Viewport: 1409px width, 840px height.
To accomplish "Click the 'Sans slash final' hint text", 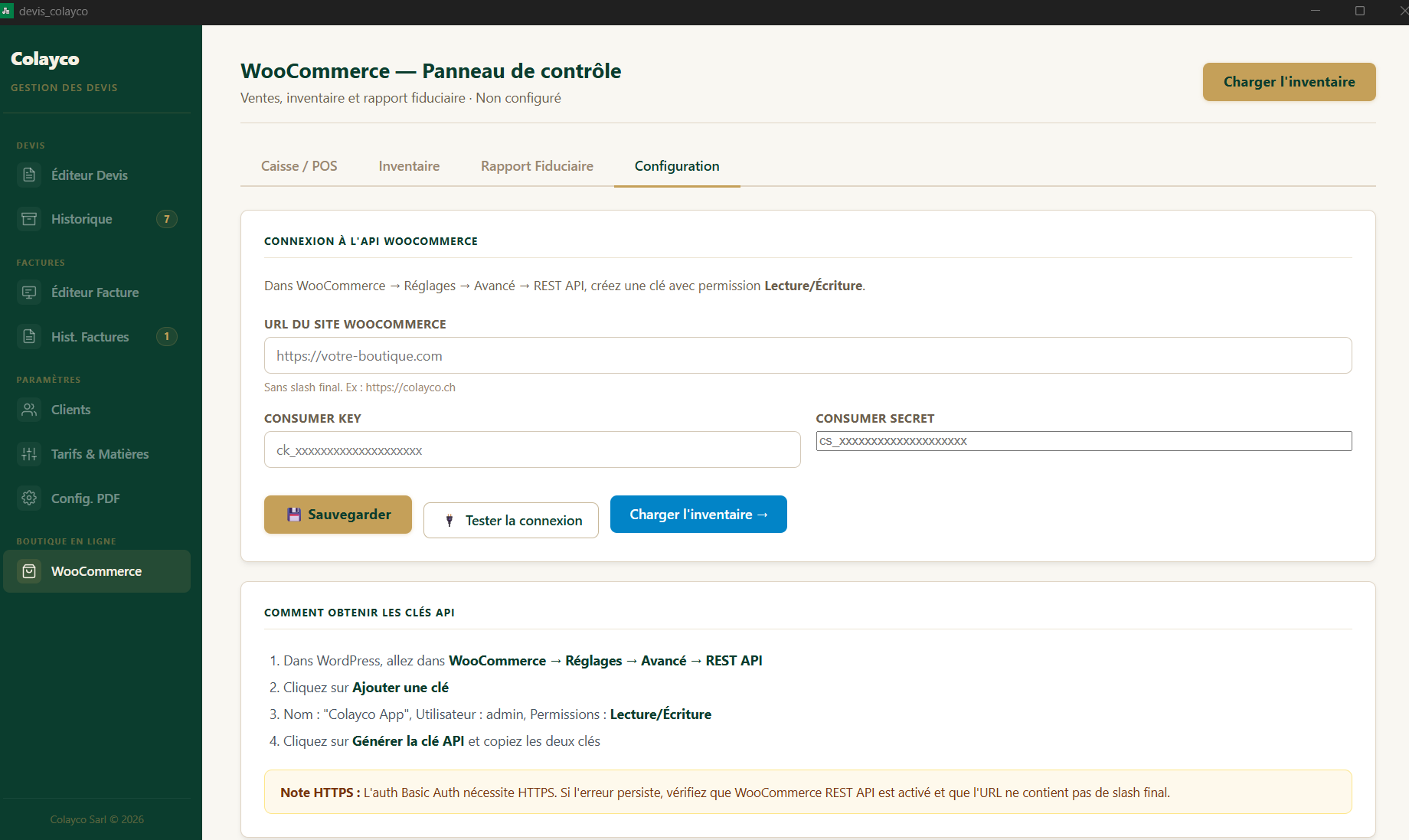I will coord(360,387).
